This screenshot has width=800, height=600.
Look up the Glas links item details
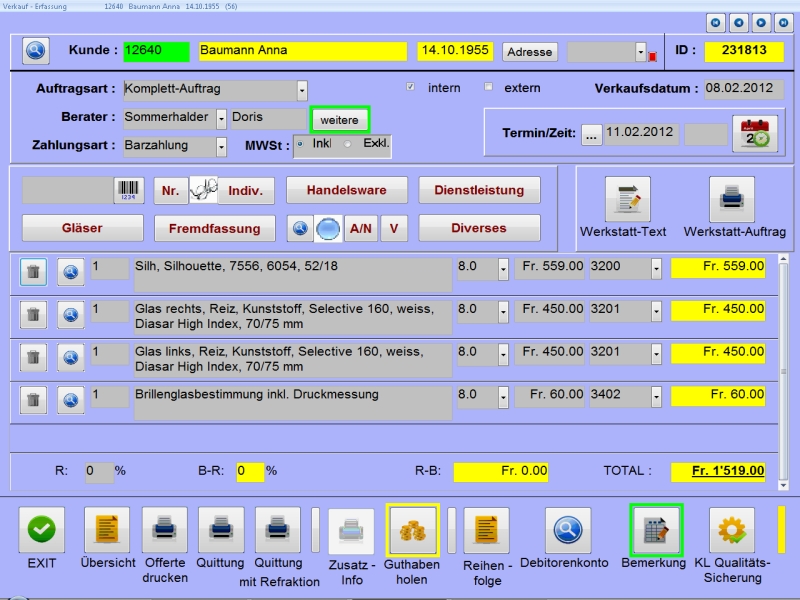(70, 357)
